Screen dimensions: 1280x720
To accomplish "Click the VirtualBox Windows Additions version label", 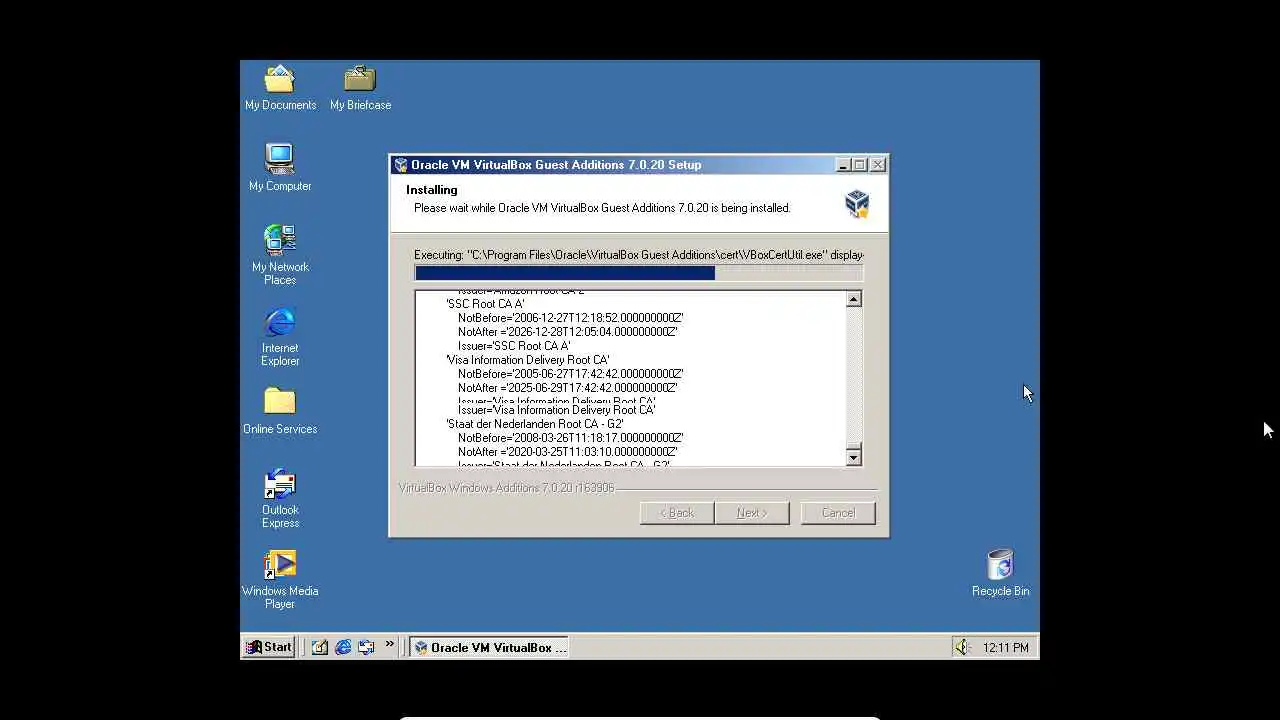I will 507,488.
